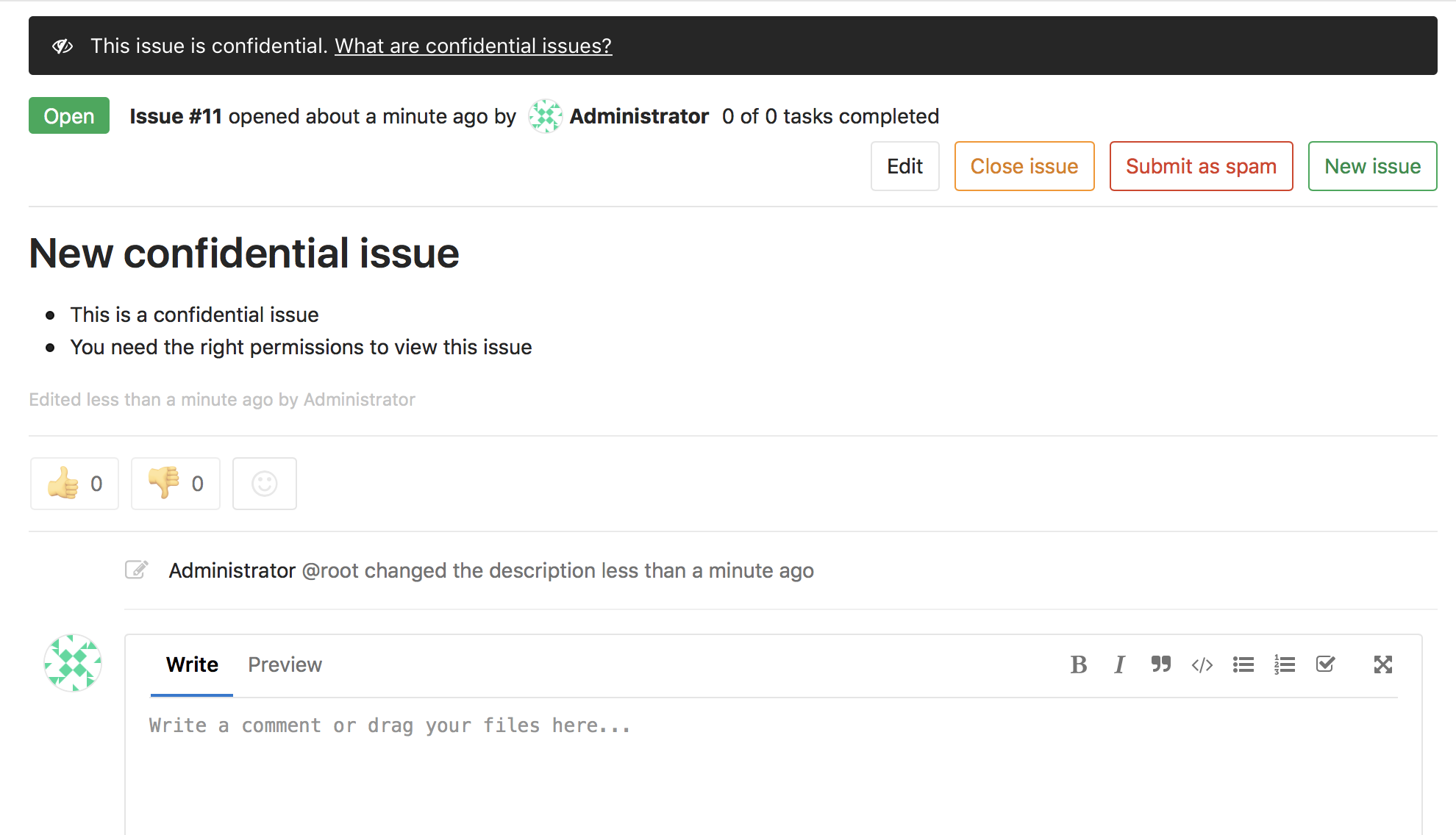Viewport: 1456px width, 835px height.
Task: Open 'What are confidential issues?' link
Action: (473, 46)
